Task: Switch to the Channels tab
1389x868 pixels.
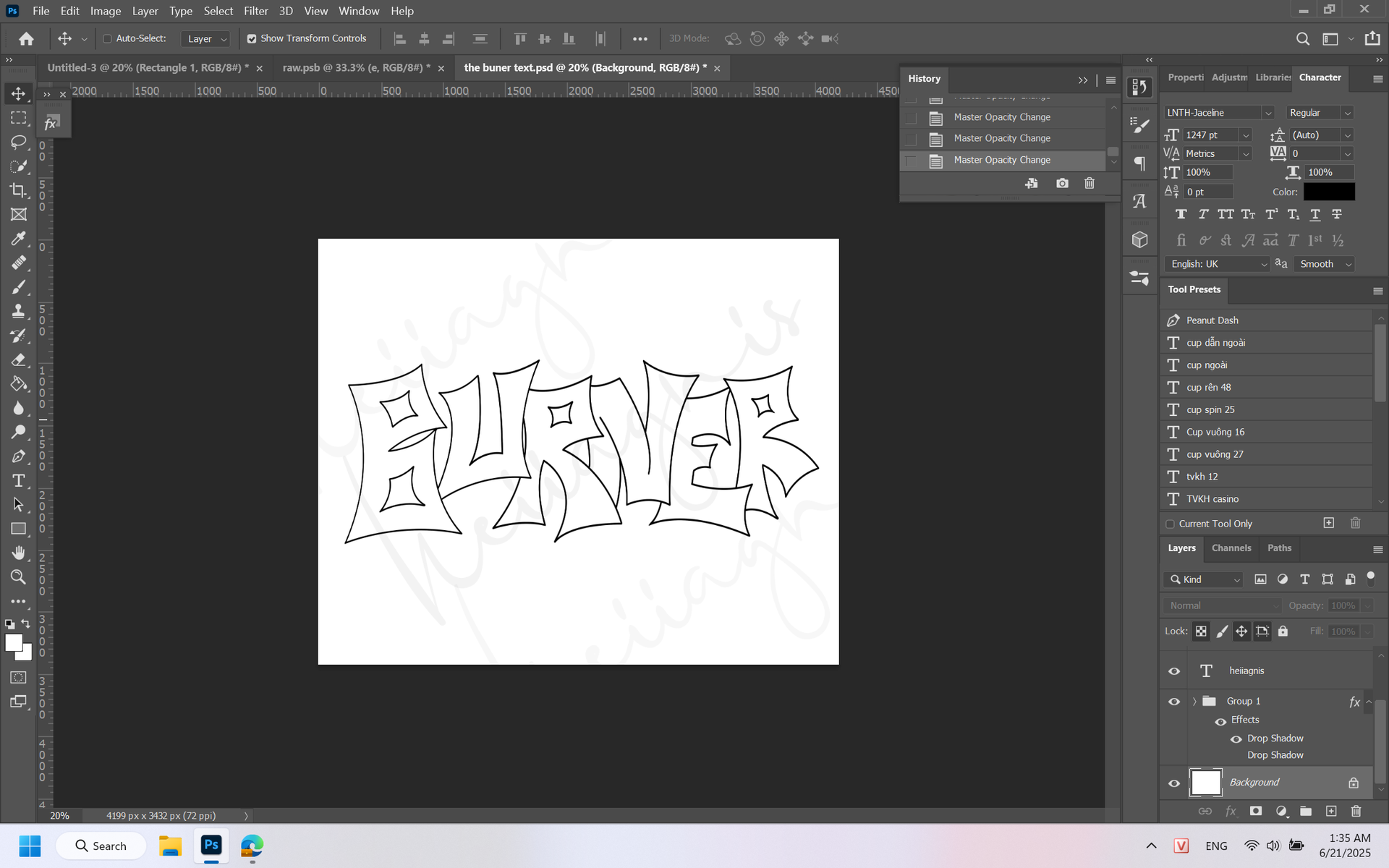Action: coord(1231,548)
